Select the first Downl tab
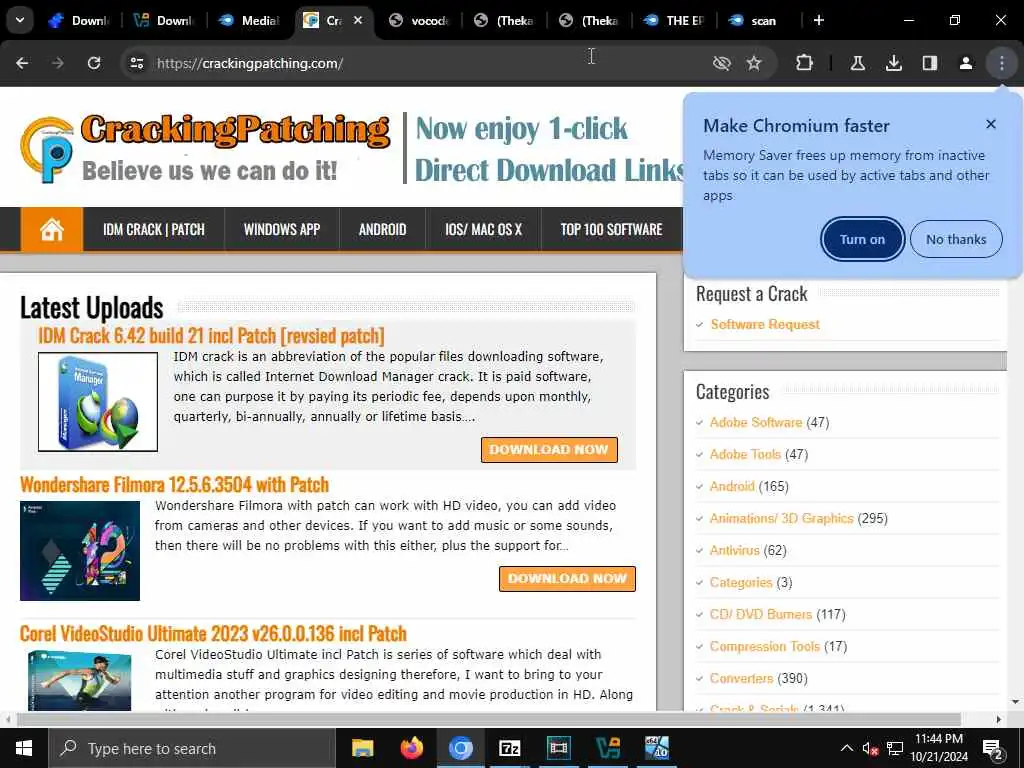Viewport: 1024px width, 768px height. tap(80, 21)
